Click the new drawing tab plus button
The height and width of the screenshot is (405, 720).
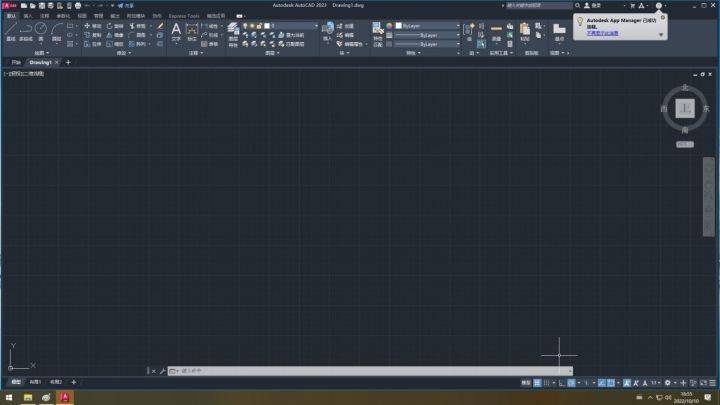point(68,62)
